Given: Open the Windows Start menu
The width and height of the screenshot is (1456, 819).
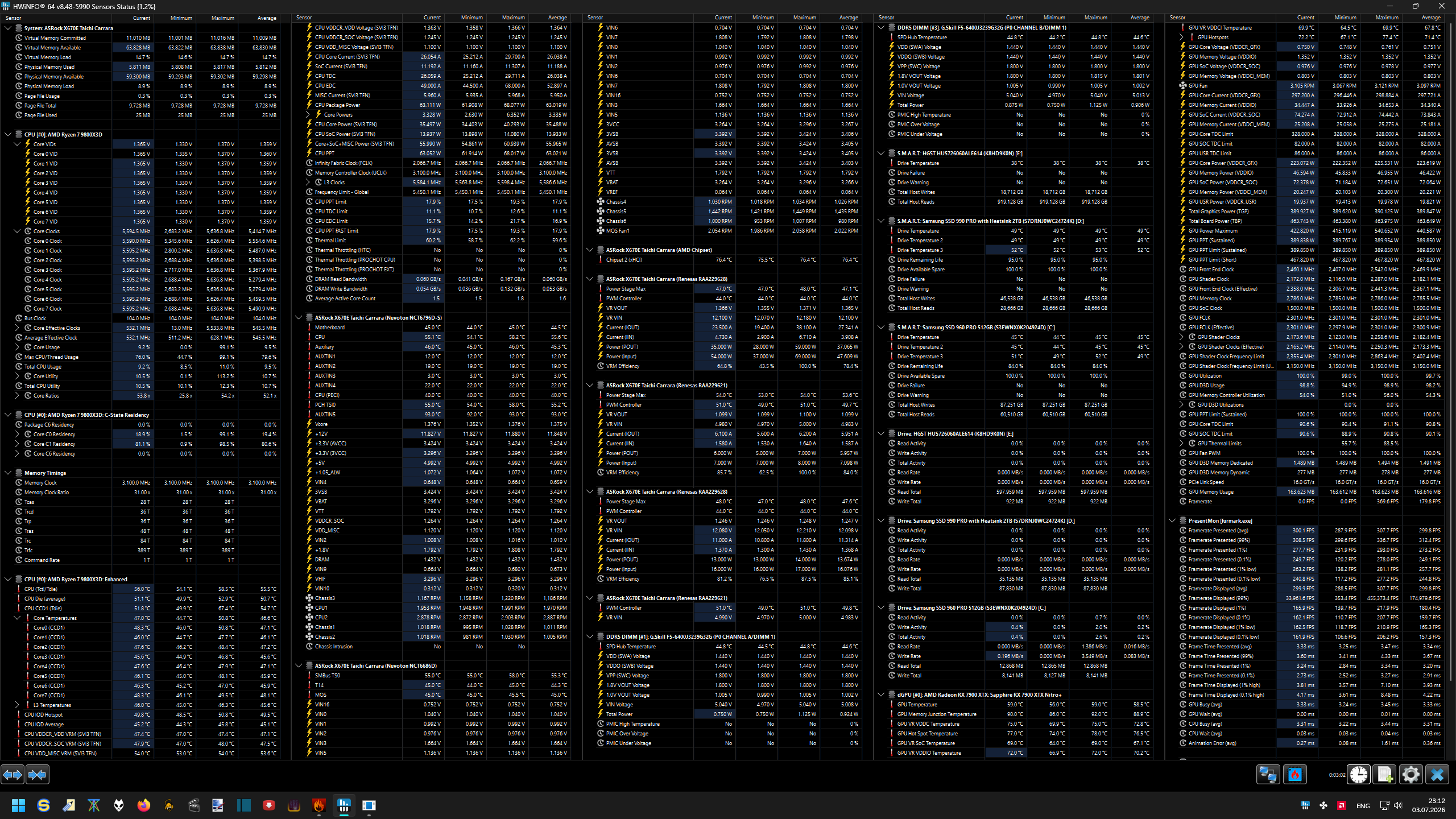Looking at the screenshot, I should point(18,805).
